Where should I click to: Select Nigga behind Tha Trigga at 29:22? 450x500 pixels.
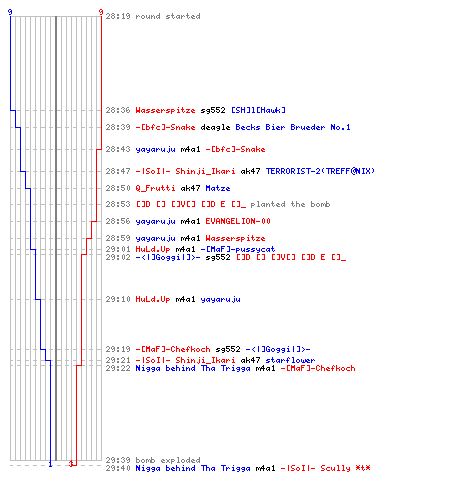tap(193, 368)
